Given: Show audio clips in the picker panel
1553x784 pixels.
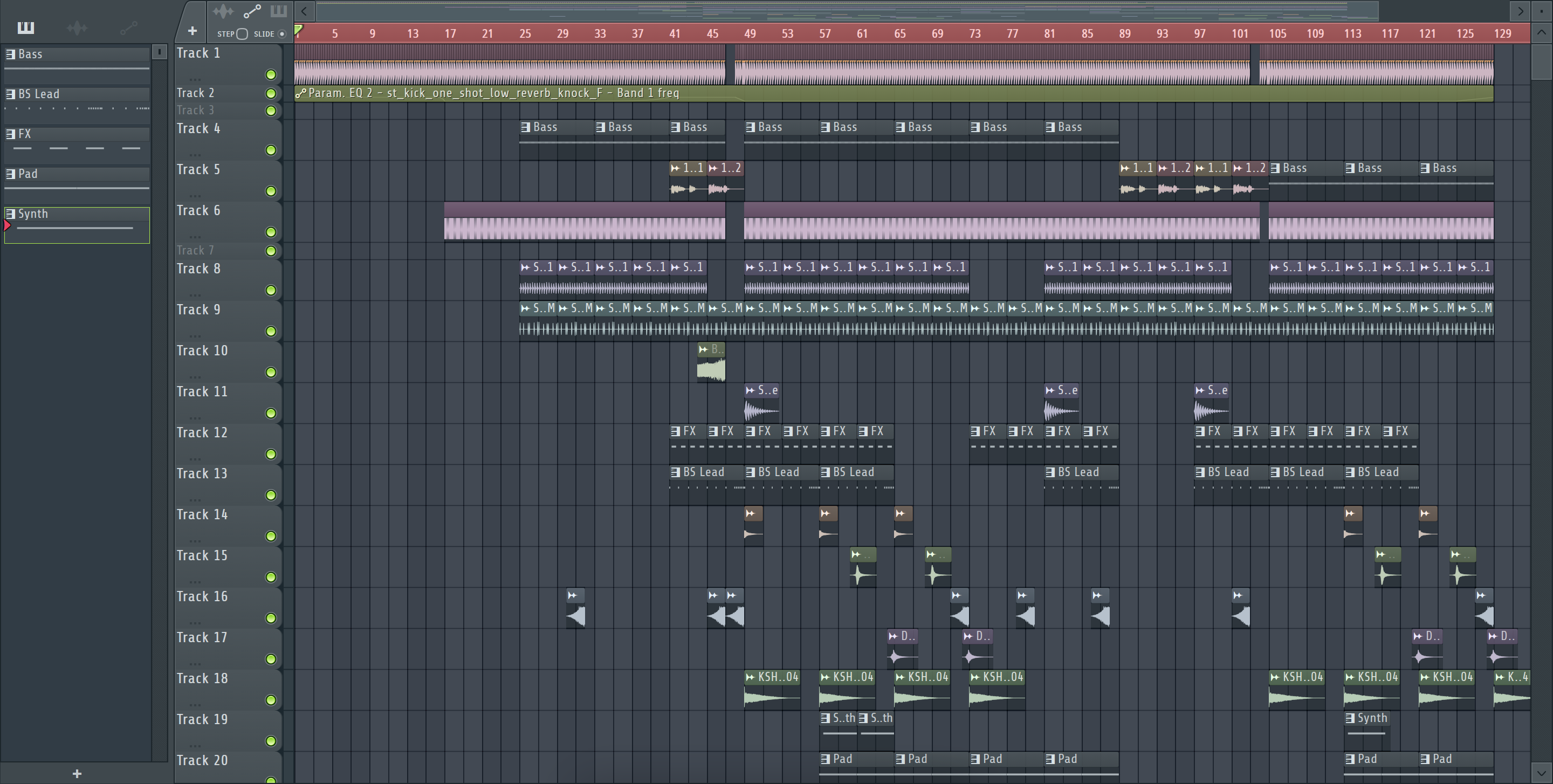Looking at the screenshot, I should click(77, 27).
